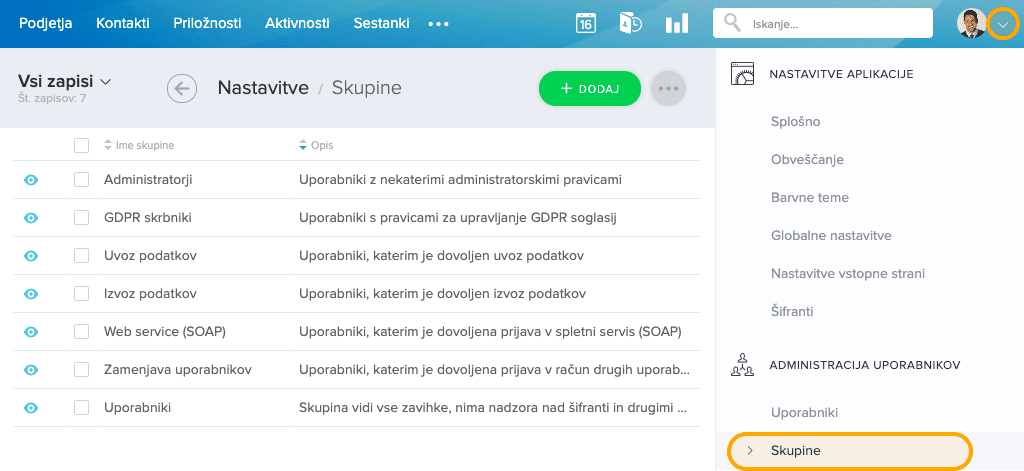Open the bar chart reports icon
The height and width of the screenshot is (471, 1024).
(x=677, y=24)
